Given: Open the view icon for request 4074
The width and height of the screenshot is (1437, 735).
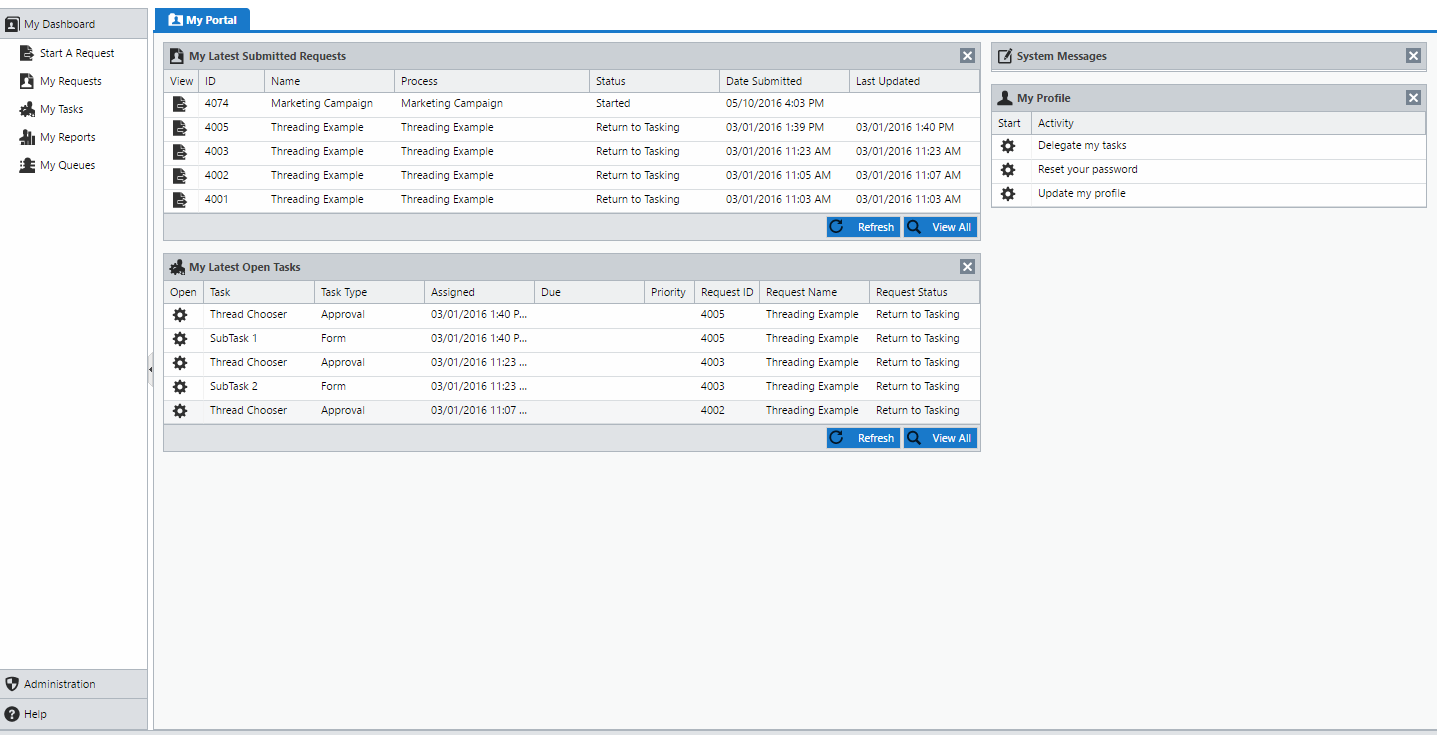Looking at the screenshot, I should click(x=180, y=104).
